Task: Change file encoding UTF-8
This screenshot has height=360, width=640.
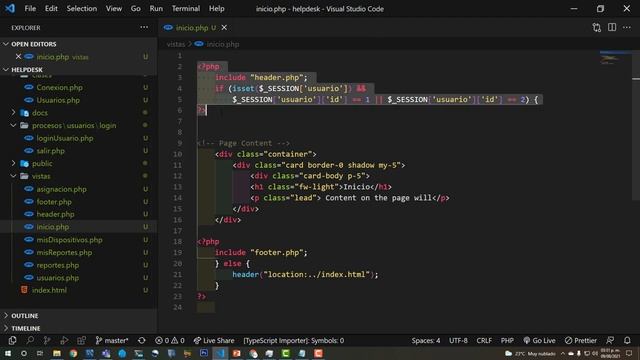Action: coord(458,340)
